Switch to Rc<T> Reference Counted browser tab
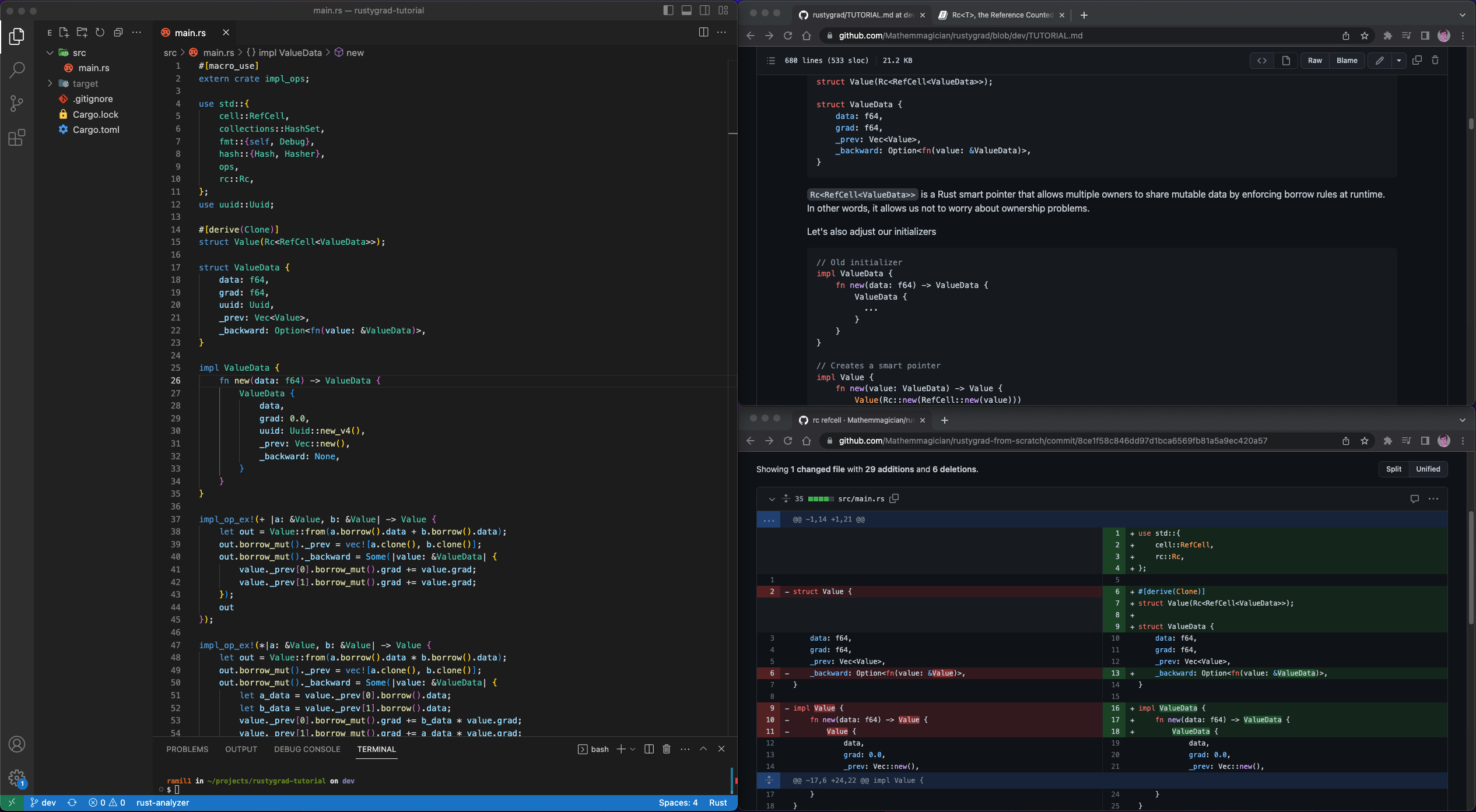The width and height of the screenshot is (1476, 812). pos(1001,15)
